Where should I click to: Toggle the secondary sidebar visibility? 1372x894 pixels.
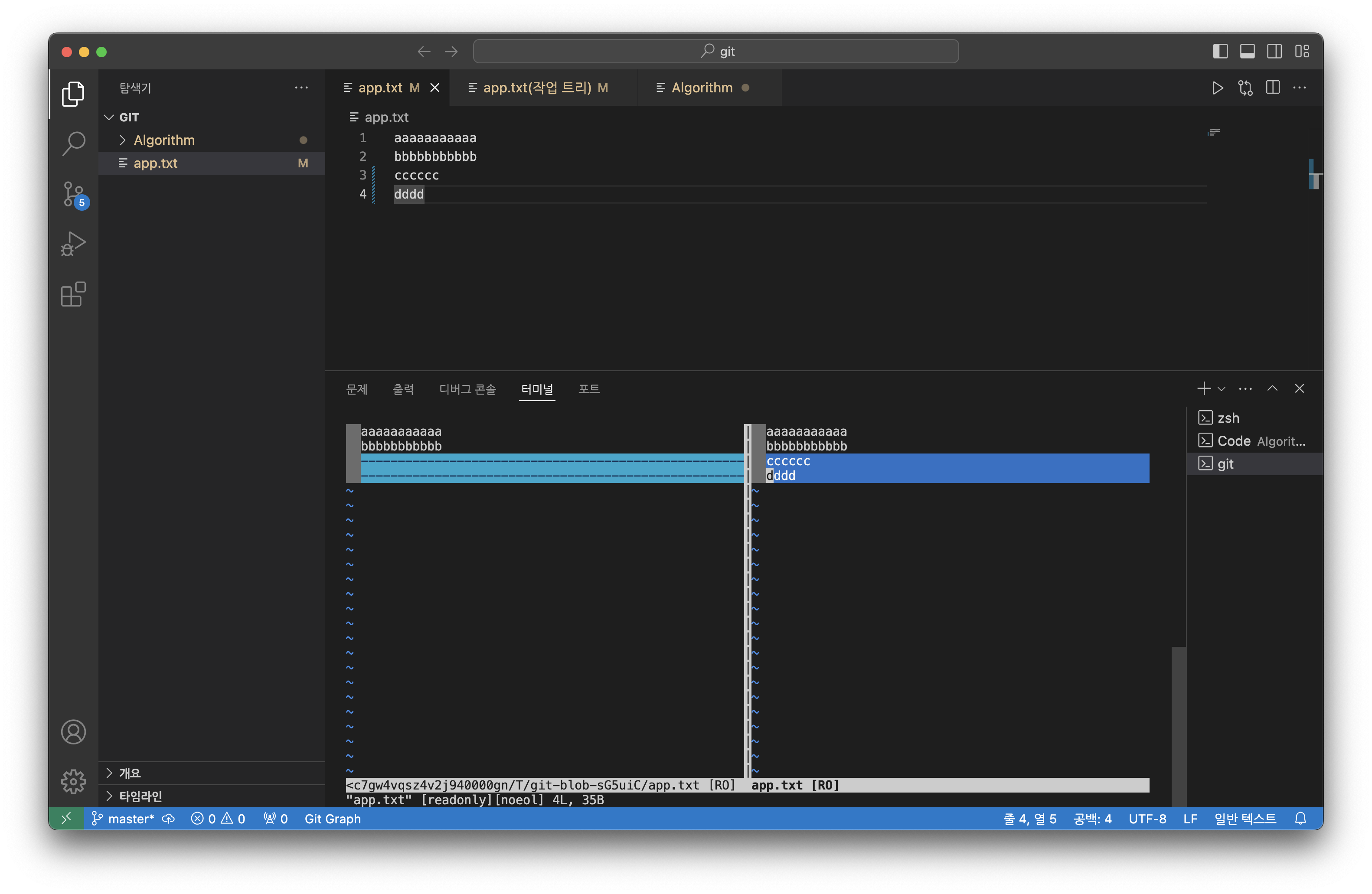[x=1274, y=51]
